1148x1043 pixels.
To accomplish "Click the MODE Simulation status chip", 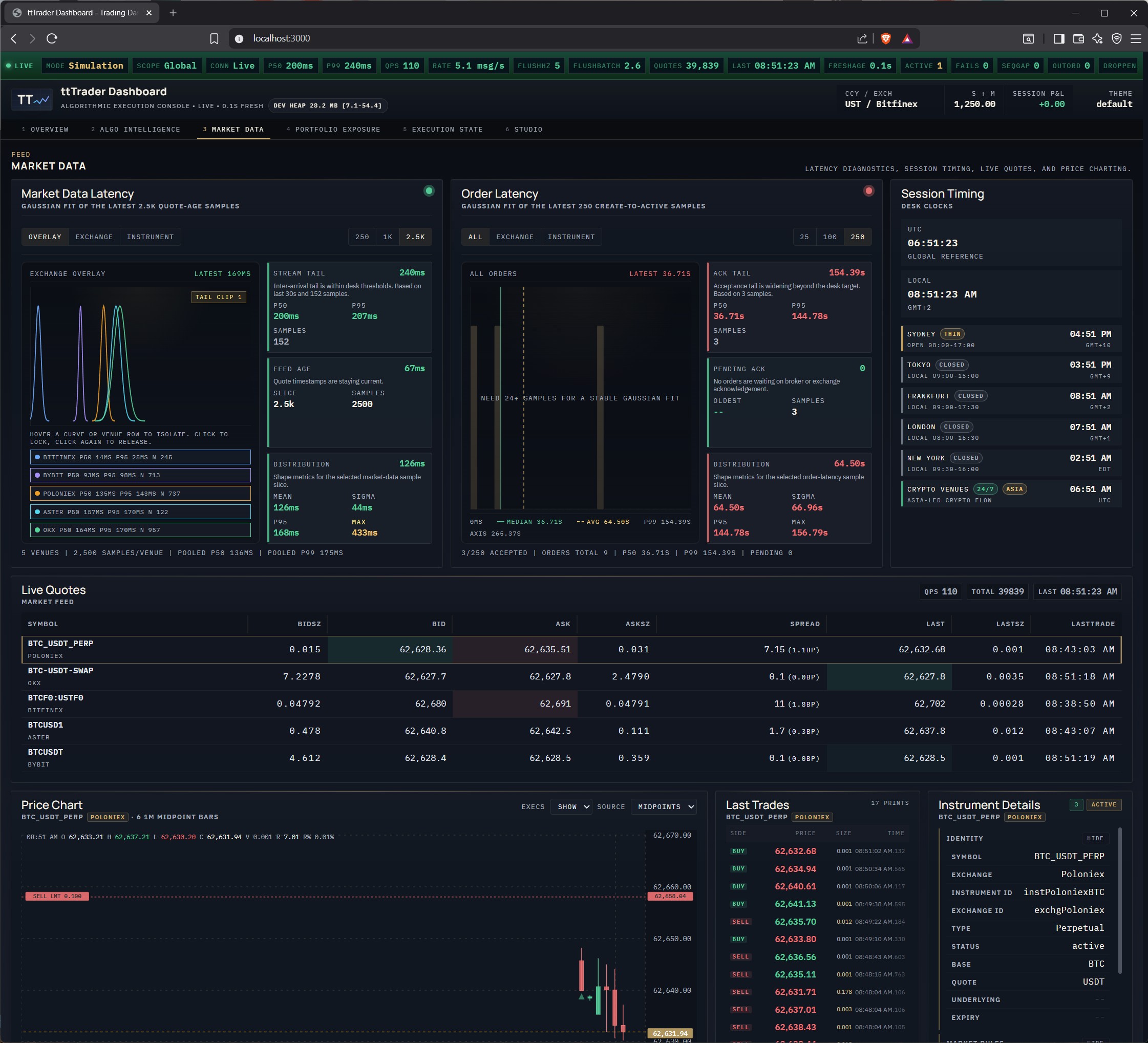I will coord(84,66).
